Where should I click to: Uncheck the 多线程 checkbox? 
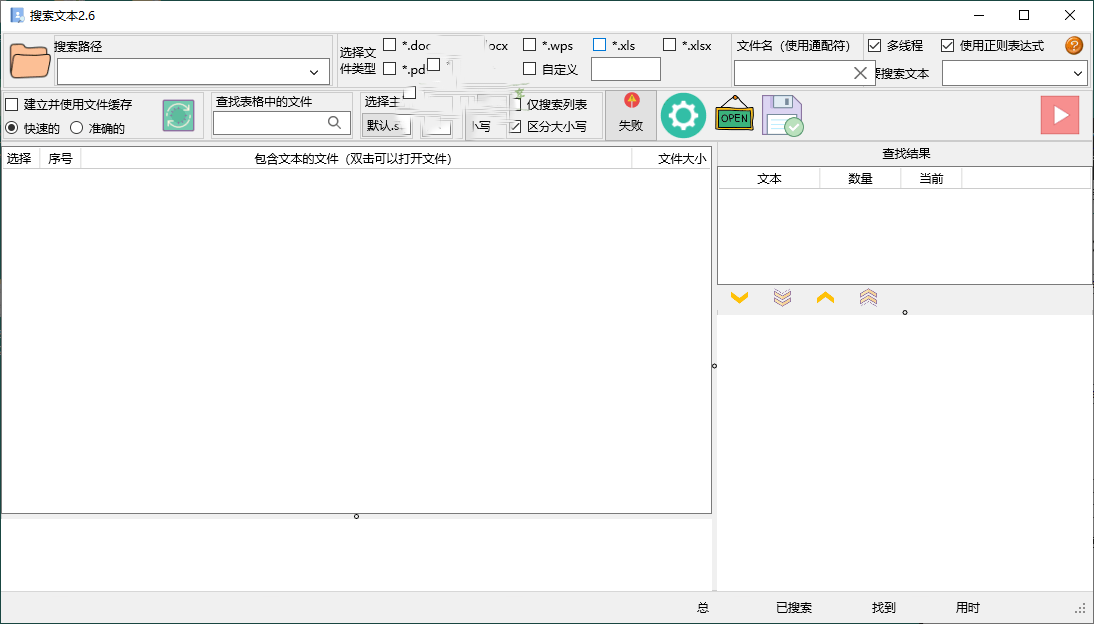pyautogui.click(x=874, y=45)
